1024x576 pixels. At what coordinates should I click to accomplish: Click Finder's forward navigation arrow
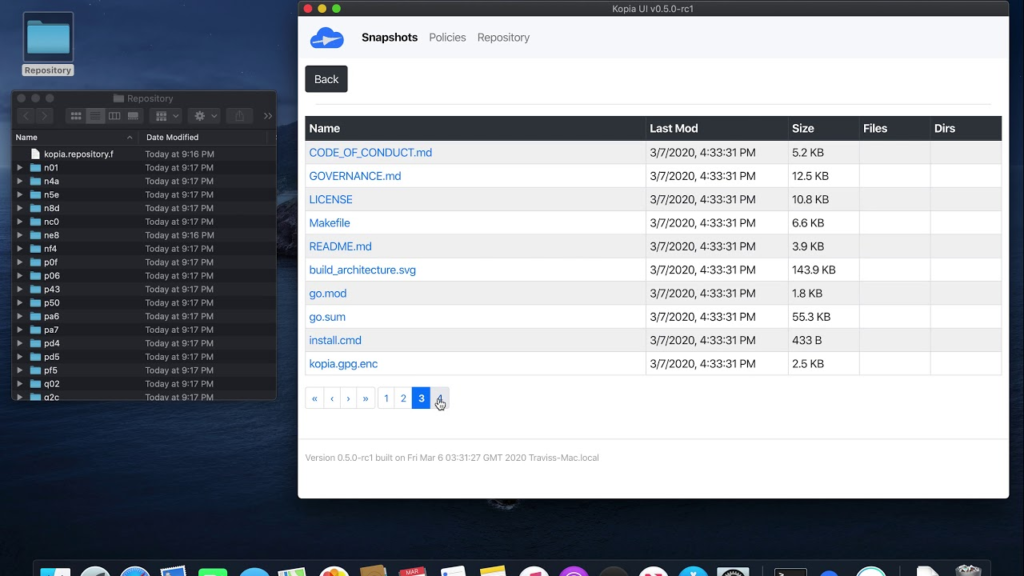tap(44, 116)
